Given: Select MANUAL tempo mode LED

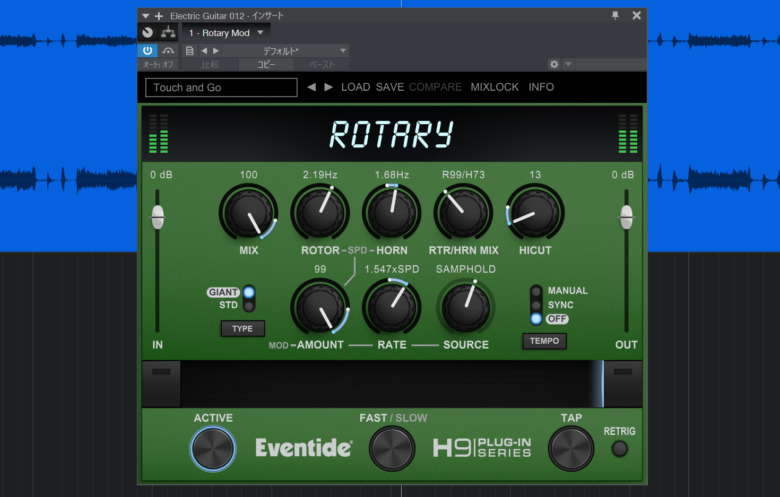Looking at the screenshot, I should pyautogui.click(x=536, y=291).
